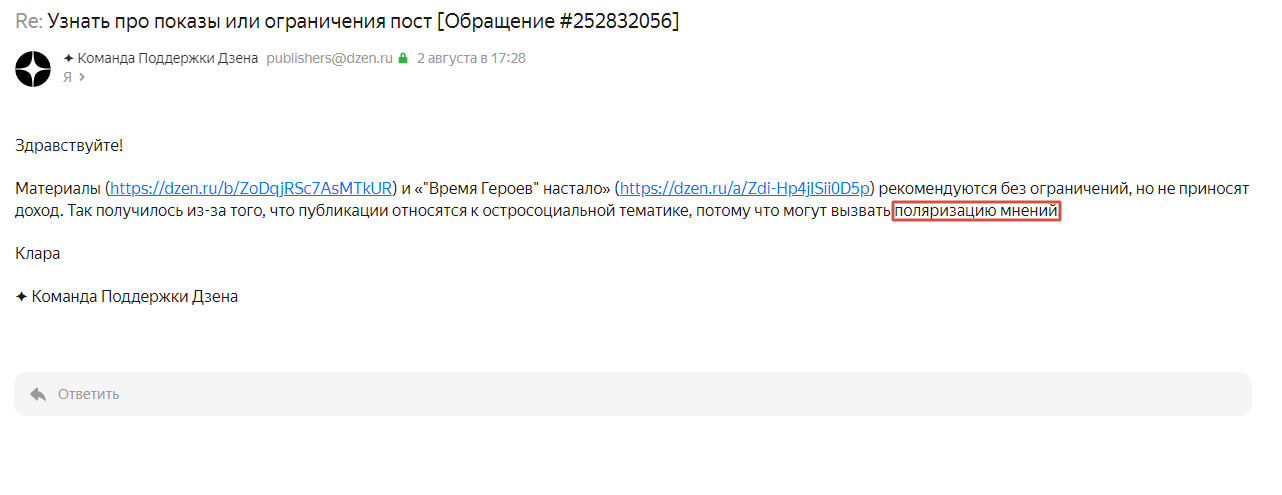Image resolution: width=1282 pixels, height=495 pixels.
Task: Click the signature name "Клара"
Action: click(x=38, y=253)
